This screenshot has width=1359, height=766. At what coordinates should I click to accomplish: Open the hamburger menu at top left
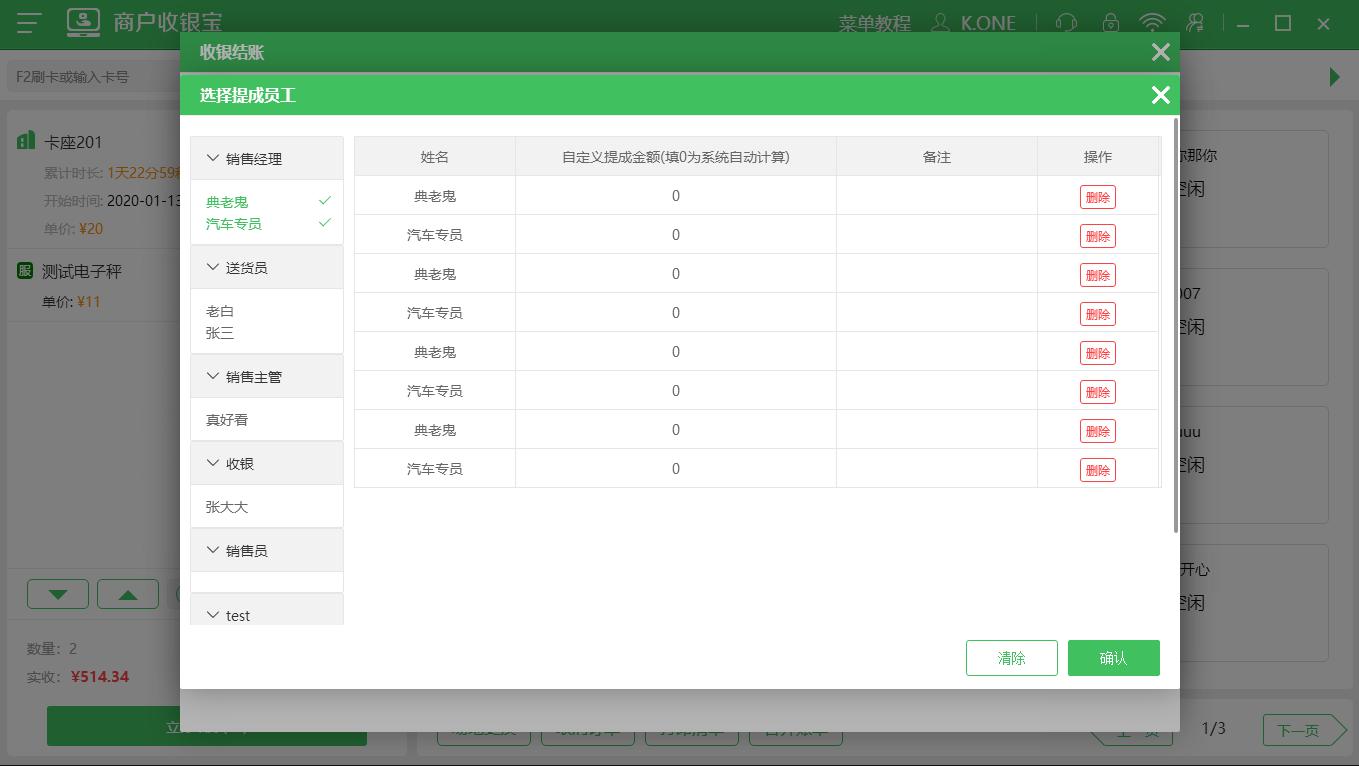[28, 22]
